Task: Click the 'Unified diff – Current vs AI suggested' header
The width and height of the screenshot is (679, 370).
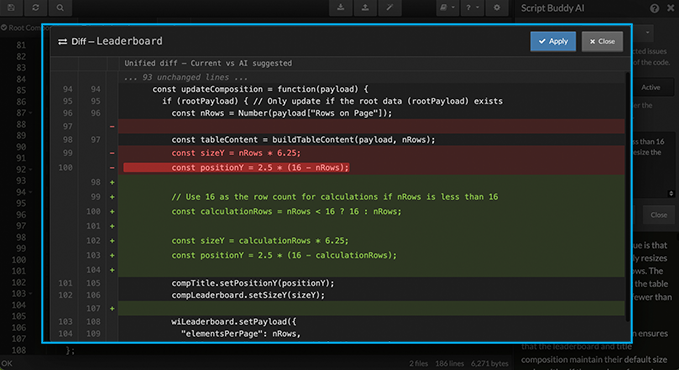Action: point(208,63)
